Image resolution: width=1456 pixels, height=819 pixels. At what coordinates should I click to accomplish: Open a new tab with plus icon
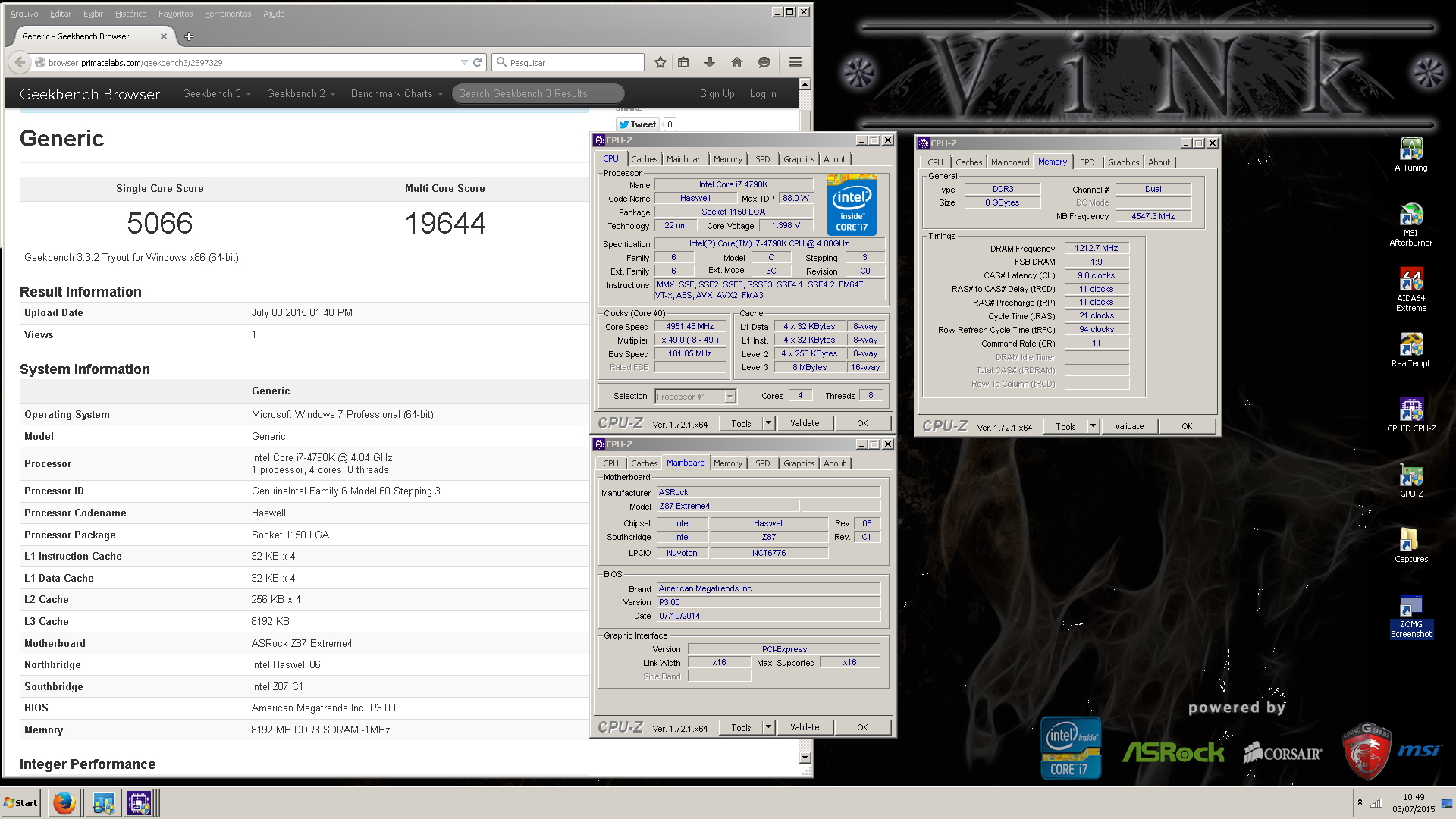coord(189,36)
